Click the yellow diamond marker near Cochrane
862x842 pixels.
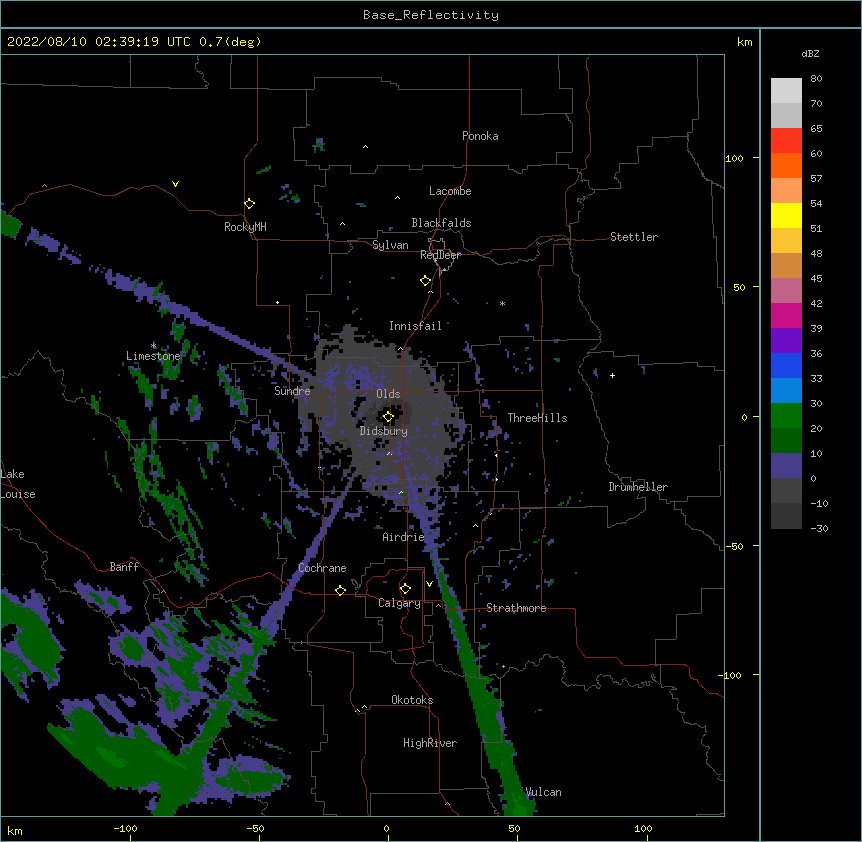pos(340,590)
